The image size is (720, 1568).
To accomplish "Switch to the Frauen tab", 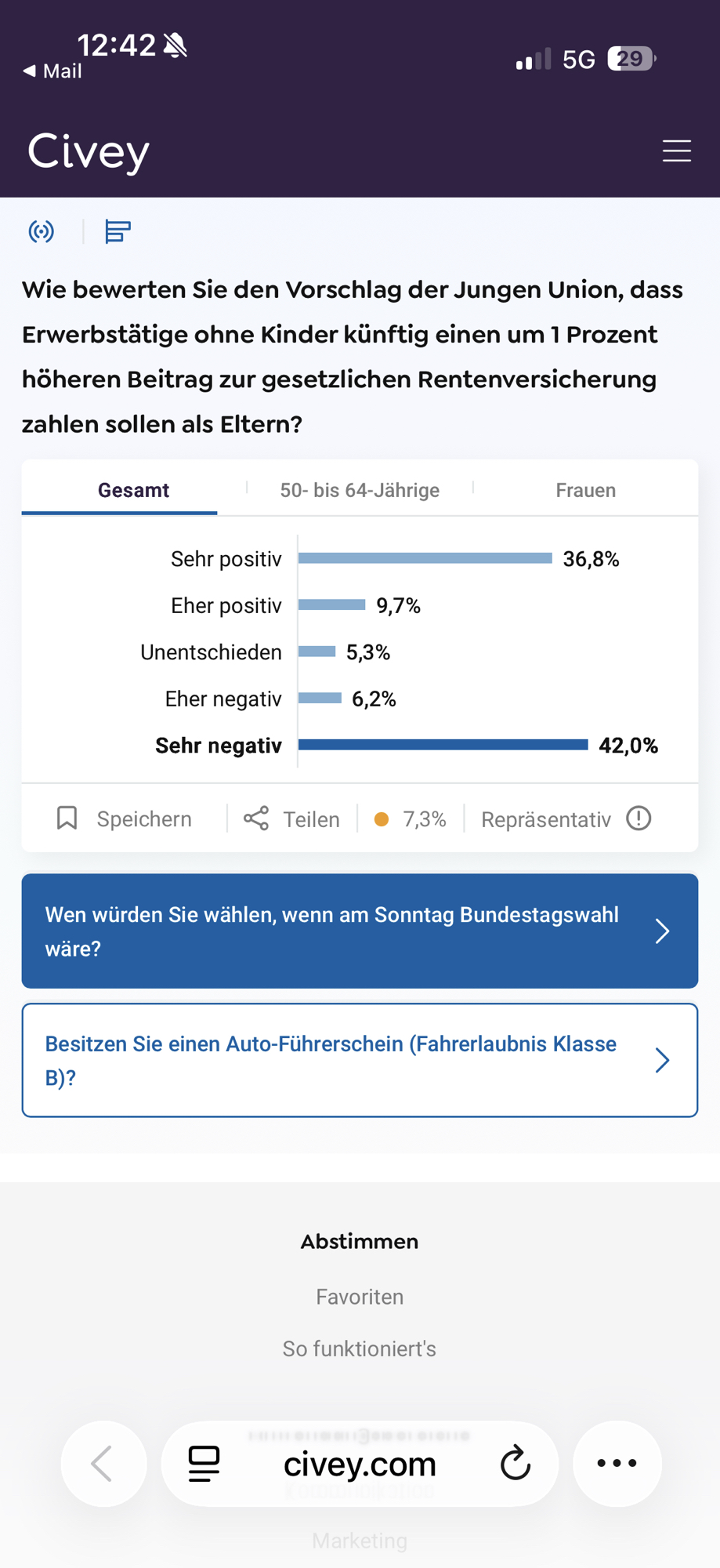I will click(x=585, y=490).
